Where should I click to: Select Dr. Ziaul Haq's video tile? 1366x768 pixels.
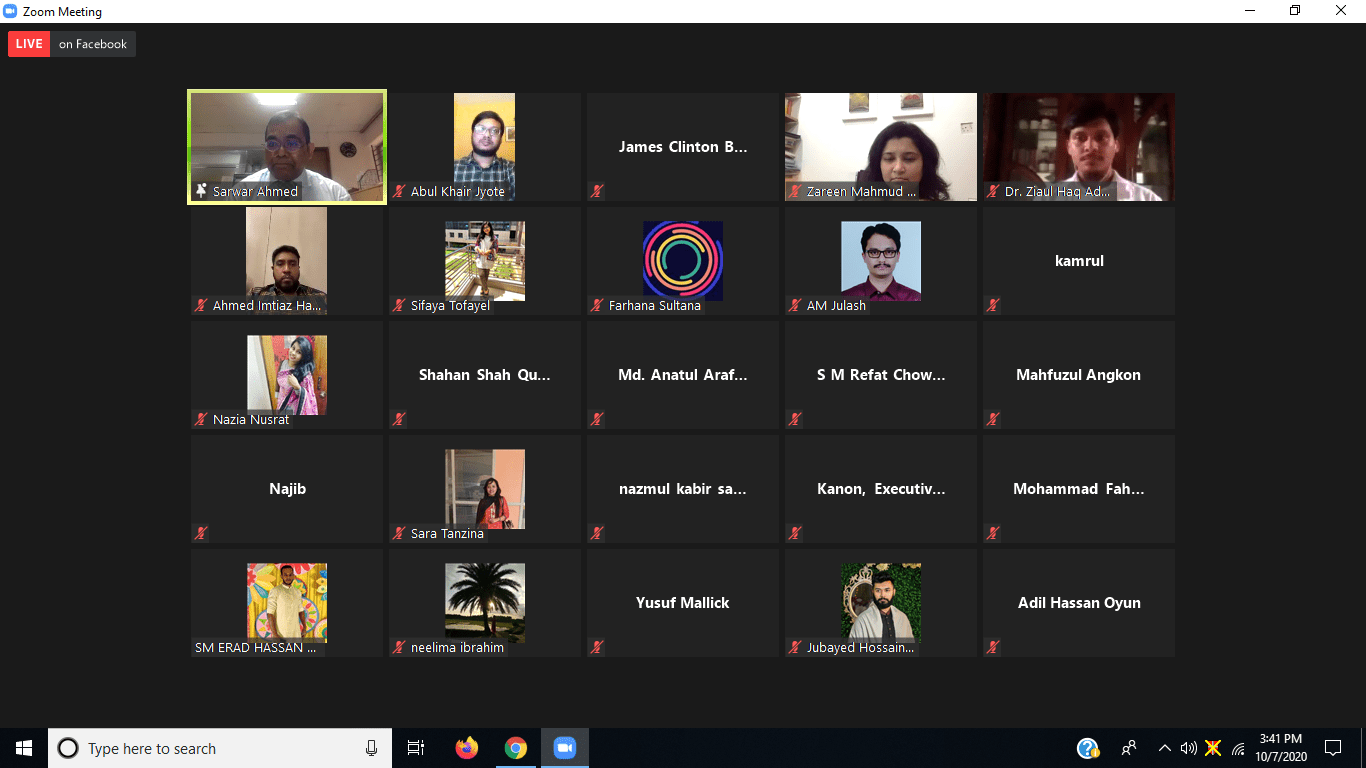click(x=1079, y=146)
